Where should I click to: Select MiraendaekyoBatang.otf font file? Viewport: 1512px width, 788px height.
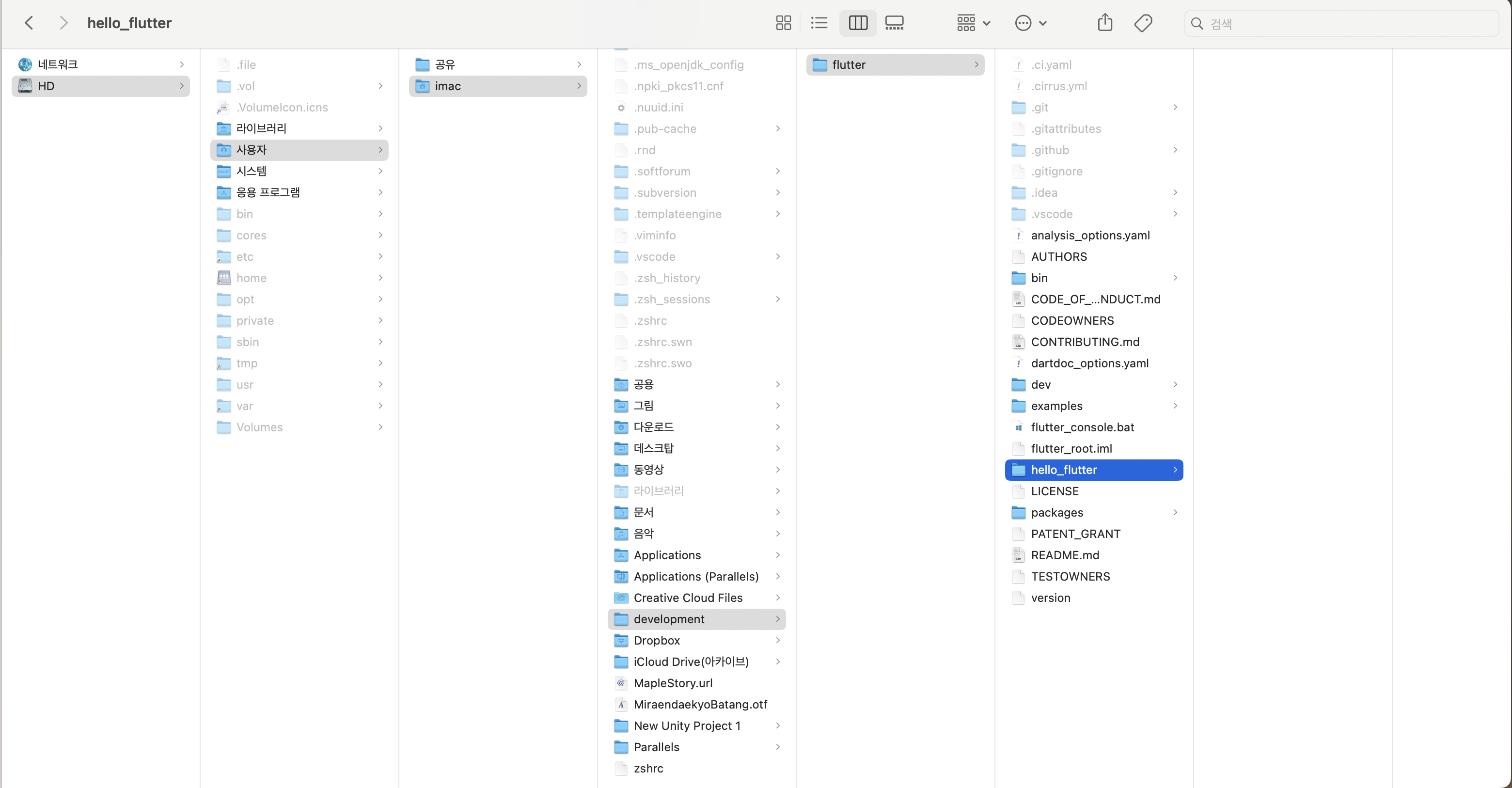697,705
